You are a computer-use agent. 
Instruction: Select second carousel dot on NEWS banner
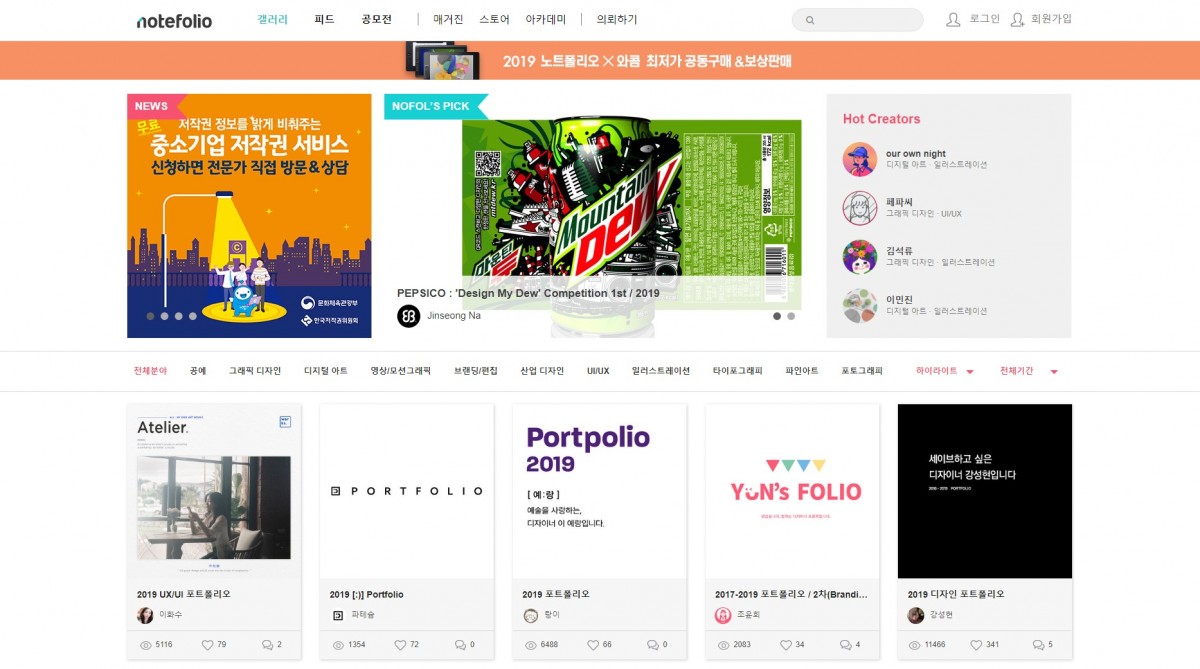coord(165,316)
